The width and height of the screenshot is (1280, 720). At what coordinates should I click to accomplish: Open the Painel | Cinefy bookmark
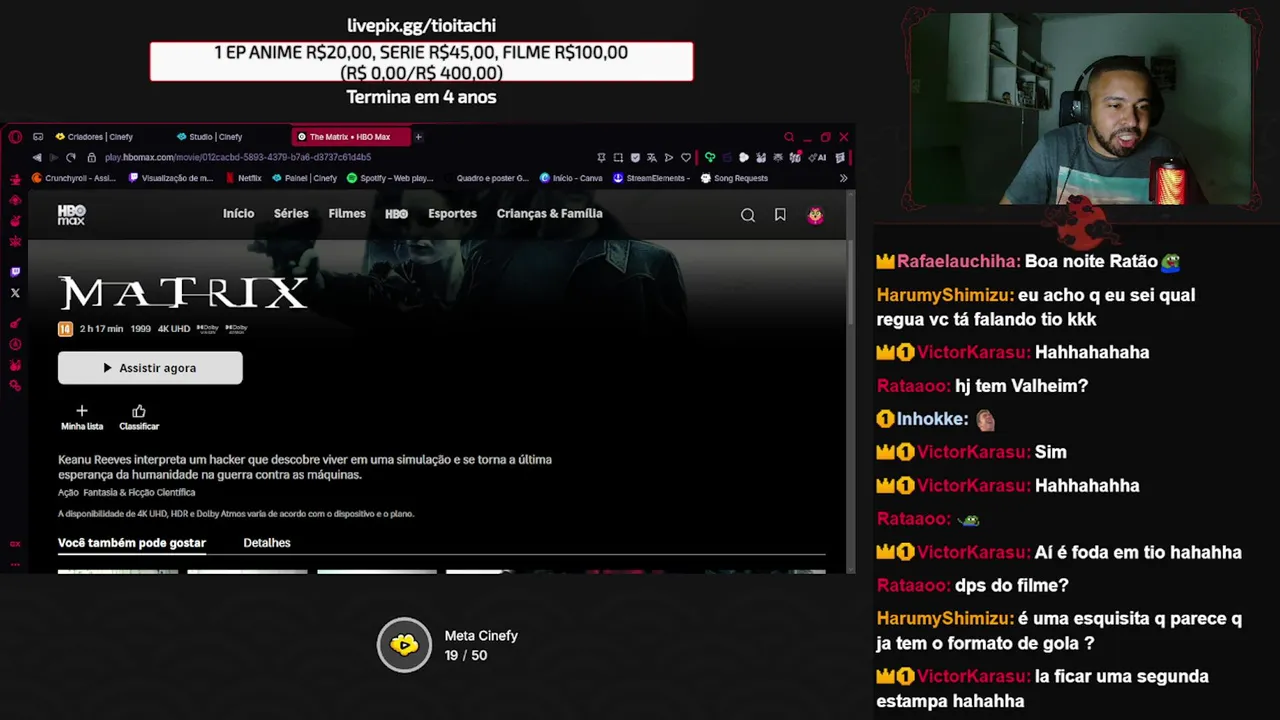305,178
